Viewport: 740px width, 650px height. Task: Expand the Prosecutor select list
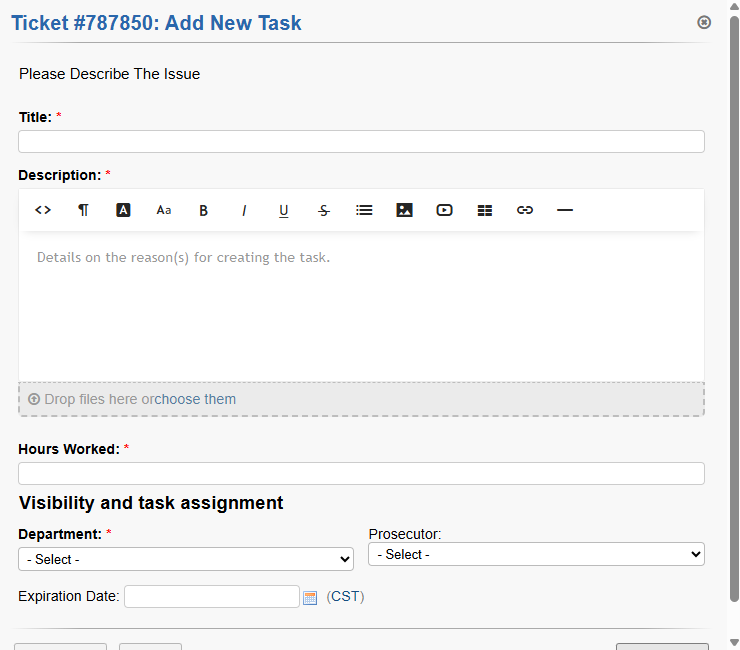536,554
